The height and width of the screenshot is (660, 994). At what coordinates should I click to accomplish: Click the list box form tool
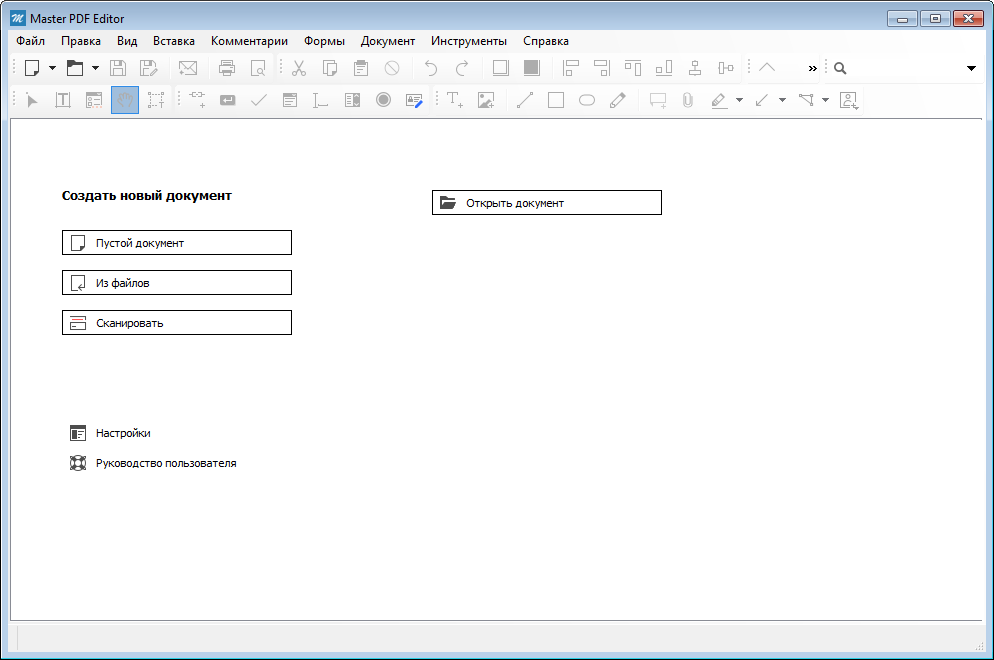click(x=352, y=100)
